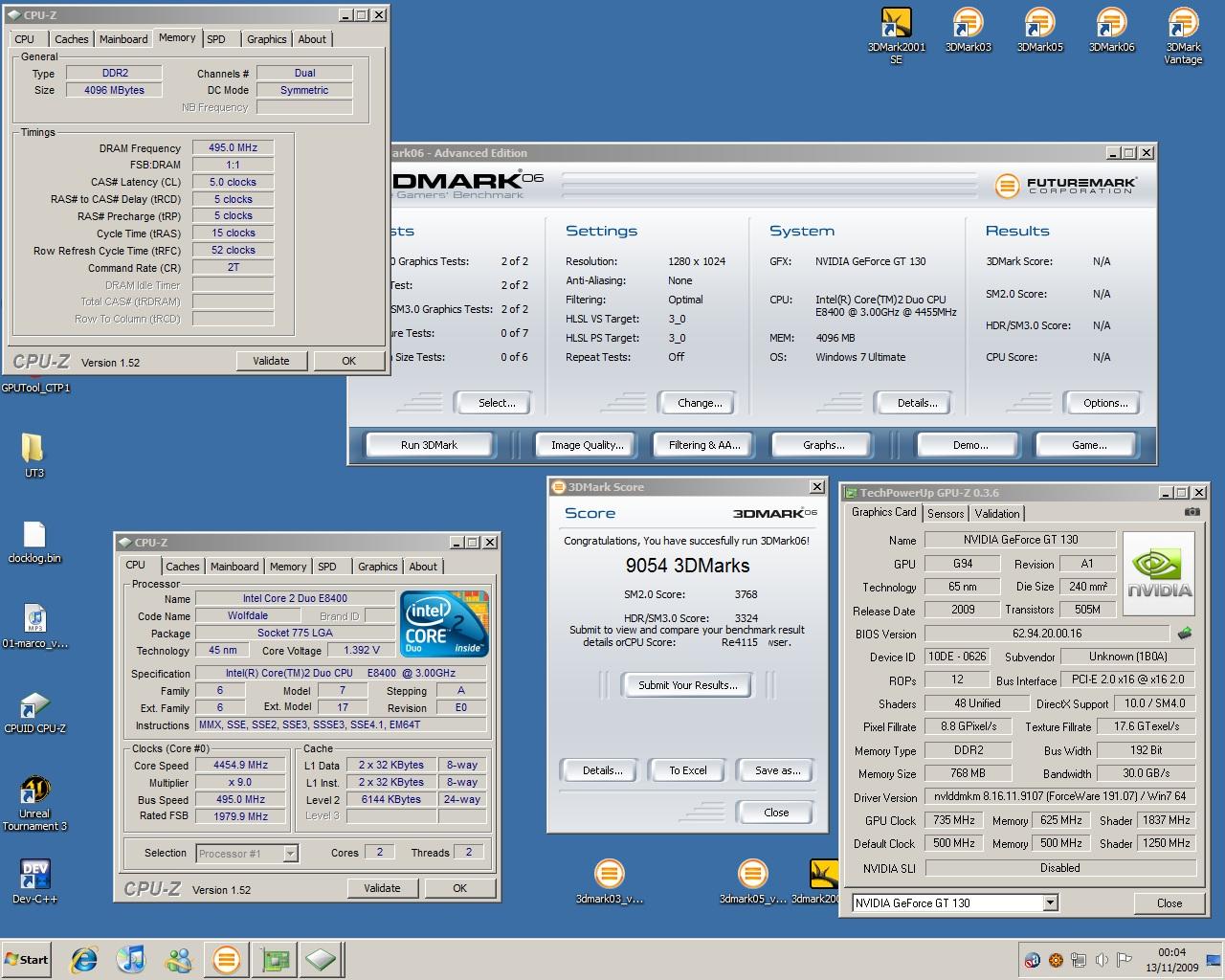Switch to GPU-Z taskbar button
This screenshot has width=1225, height=980.
tap(275, 959)
